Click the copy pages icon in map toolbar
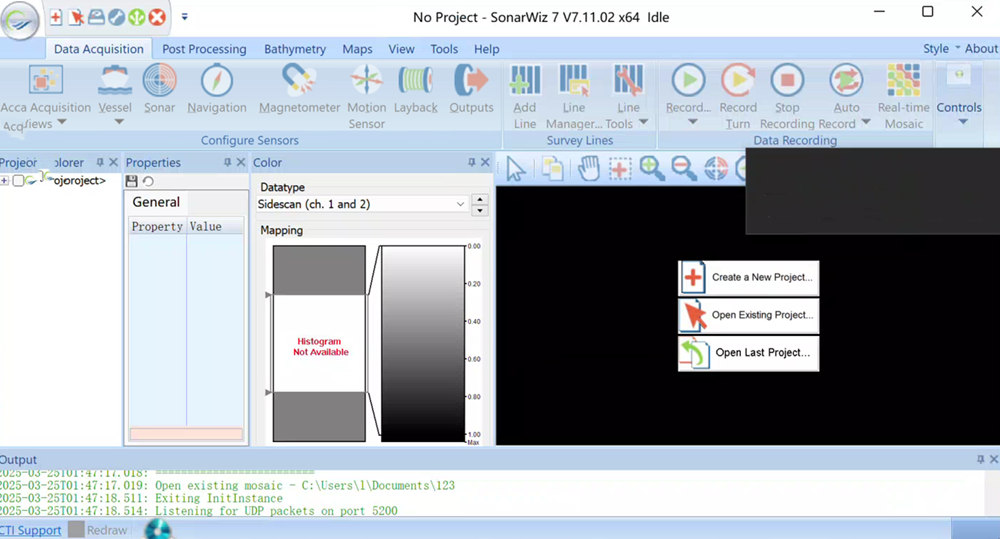Screen dimensions: 1000x539 552,168
